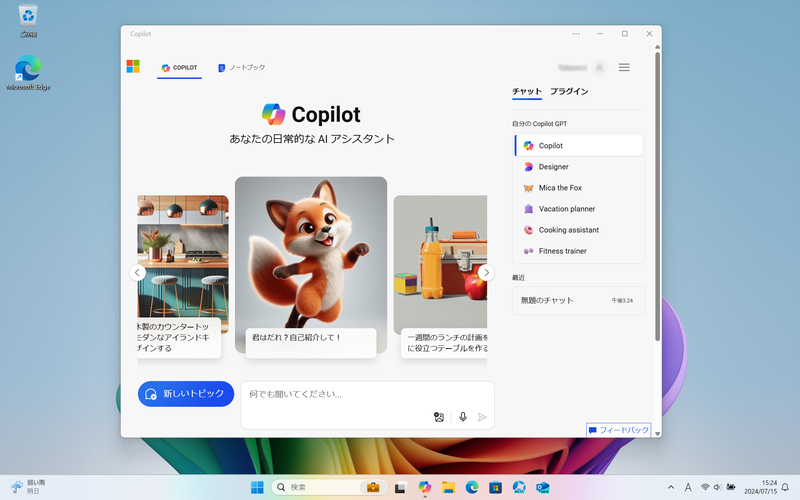Click the Wi-Fi network tray icon
This screenshot has width=800, height=500.
pos(705,487)
